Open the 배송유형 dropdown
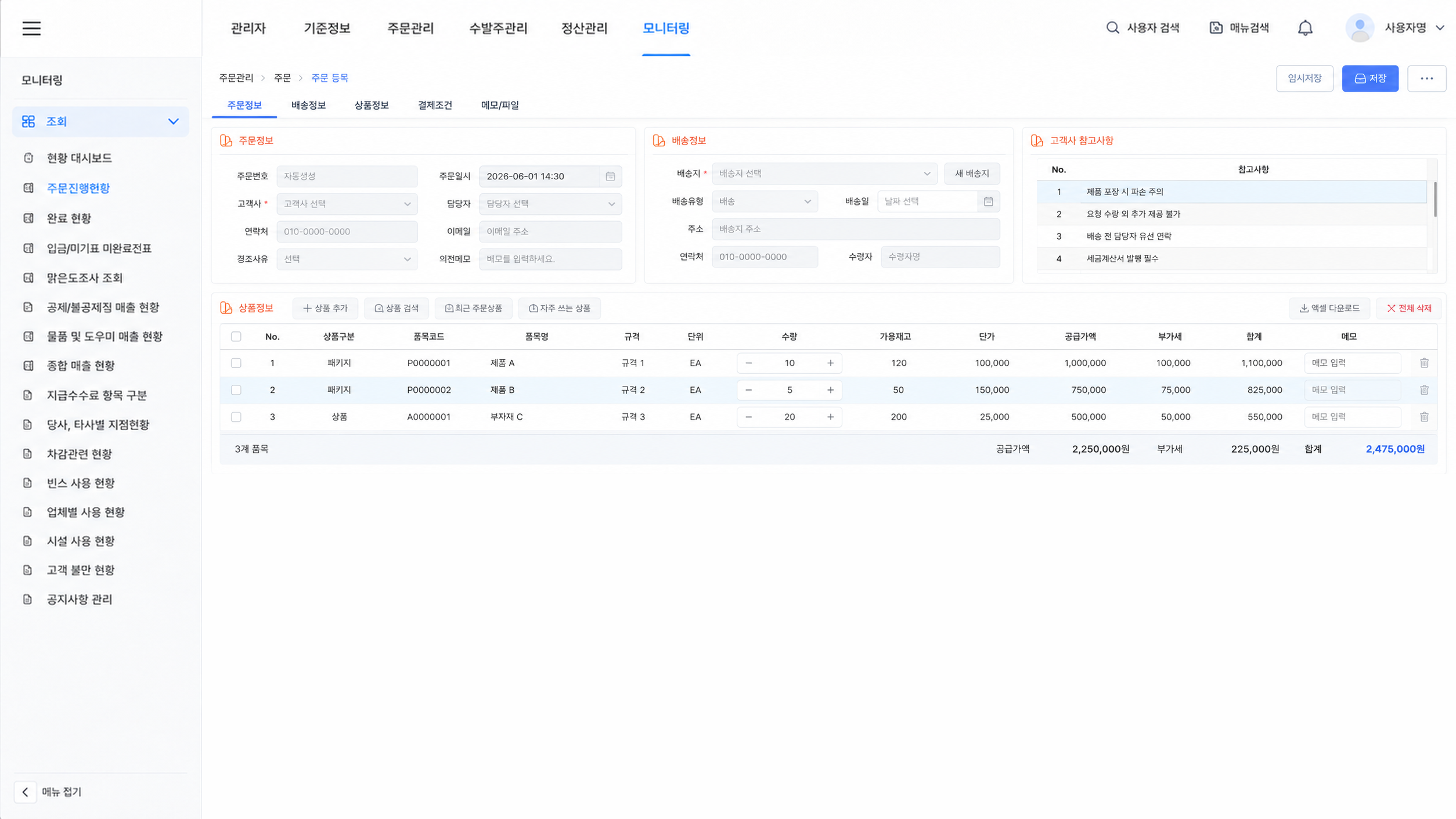Screen dimensions: 1456x819 (765, 201)
